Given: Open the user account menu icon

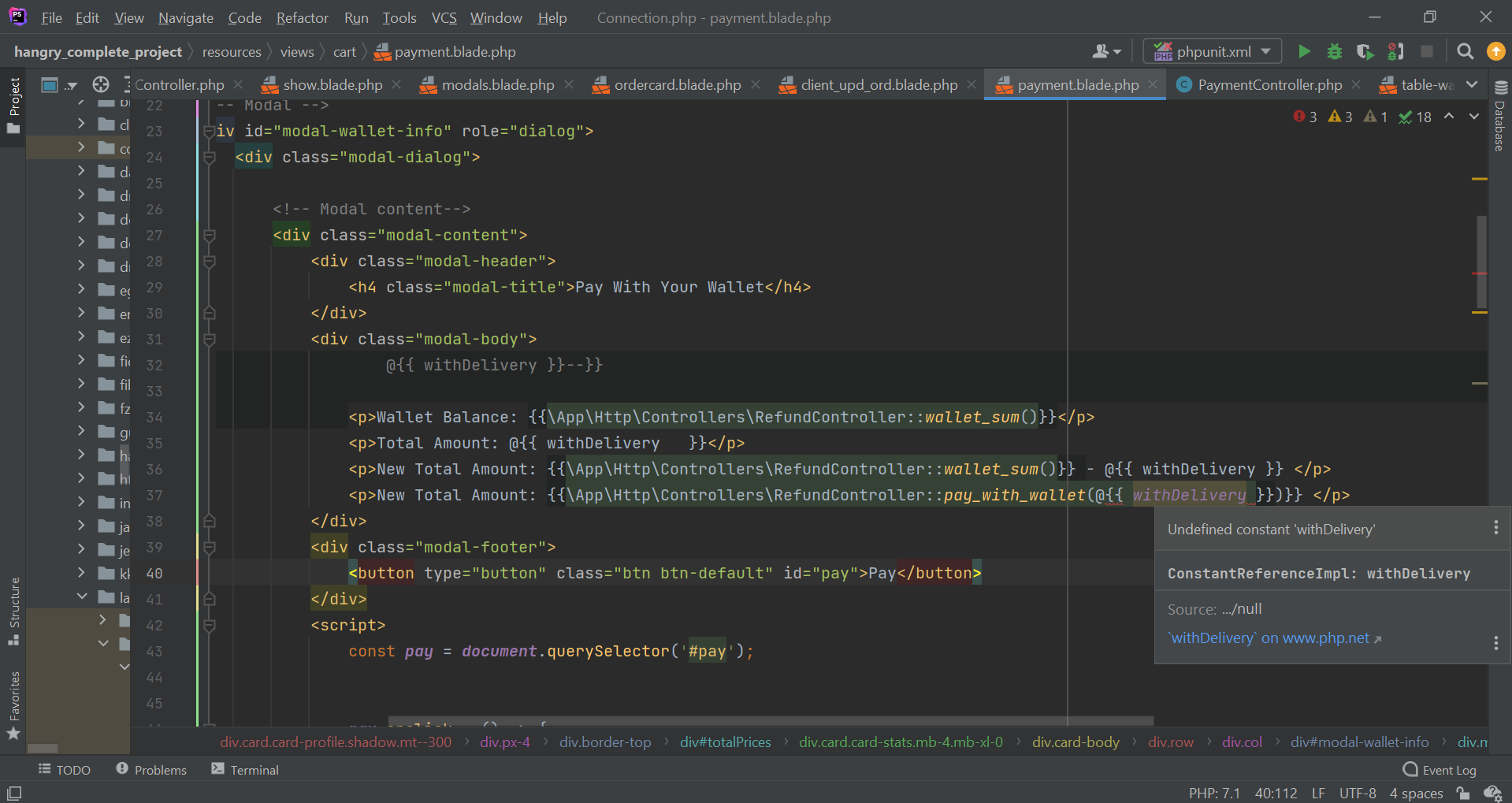Looking at the screenshot, I should coord(1106,52).
